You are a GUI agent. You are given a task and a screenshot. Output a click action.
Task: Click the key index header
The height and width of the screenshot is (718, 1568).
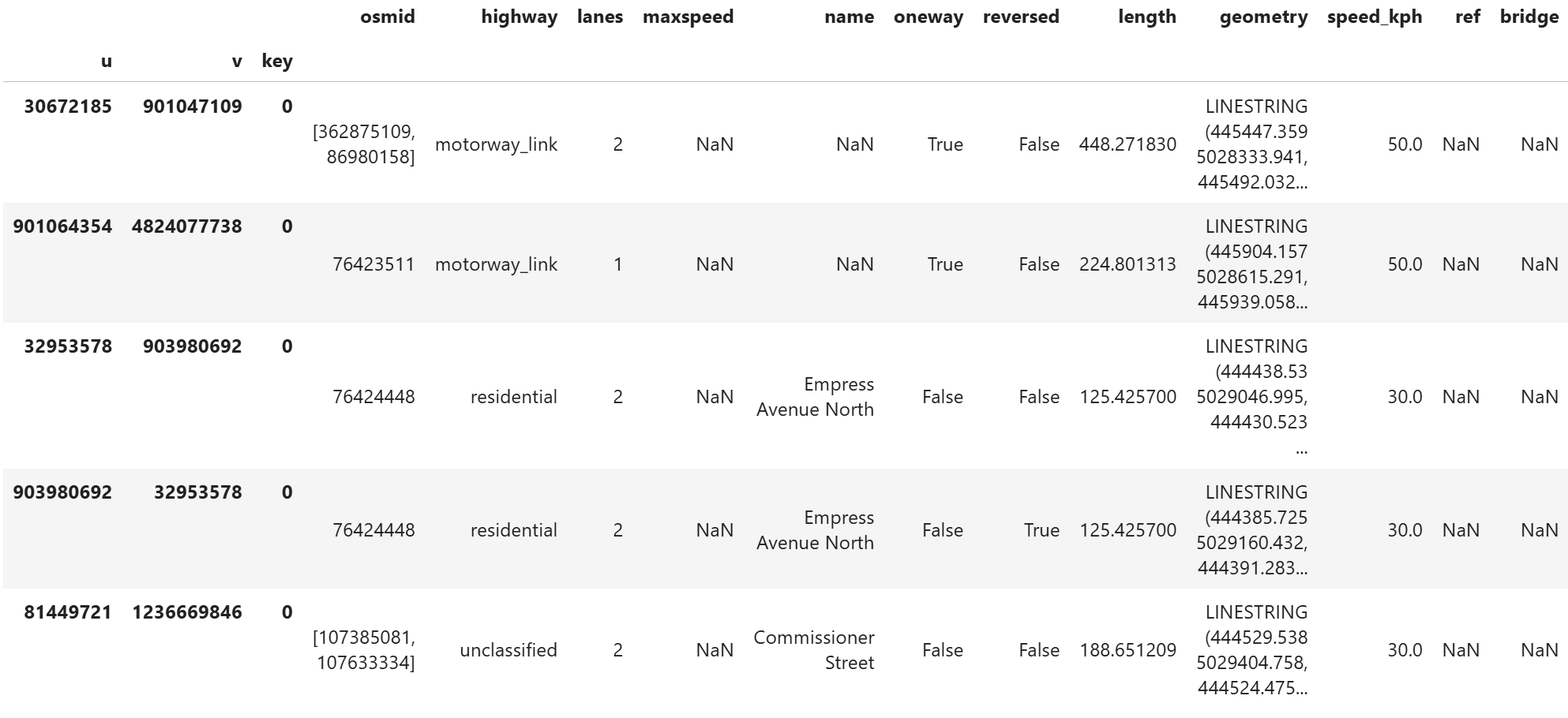pos(277,62)
